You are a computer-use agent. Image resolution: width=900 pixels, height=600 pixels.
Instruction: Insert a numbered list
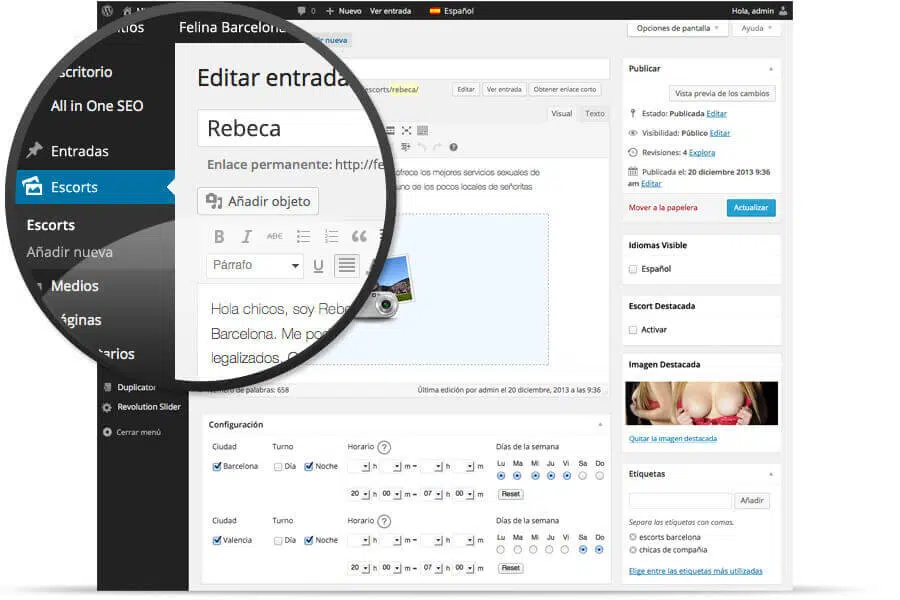331,237
